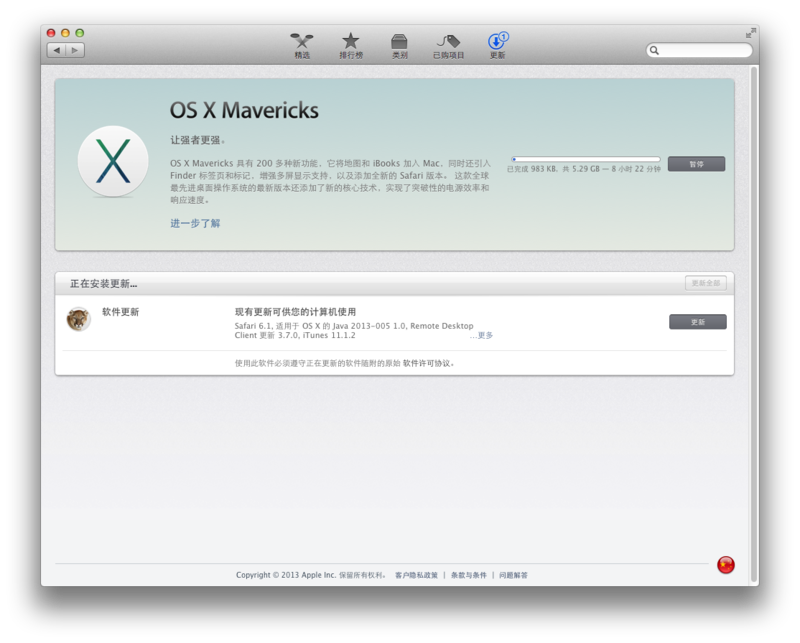Expand update details with …更多 link
Viewport: 800px width, 643px height.
(x=481, y=335)
